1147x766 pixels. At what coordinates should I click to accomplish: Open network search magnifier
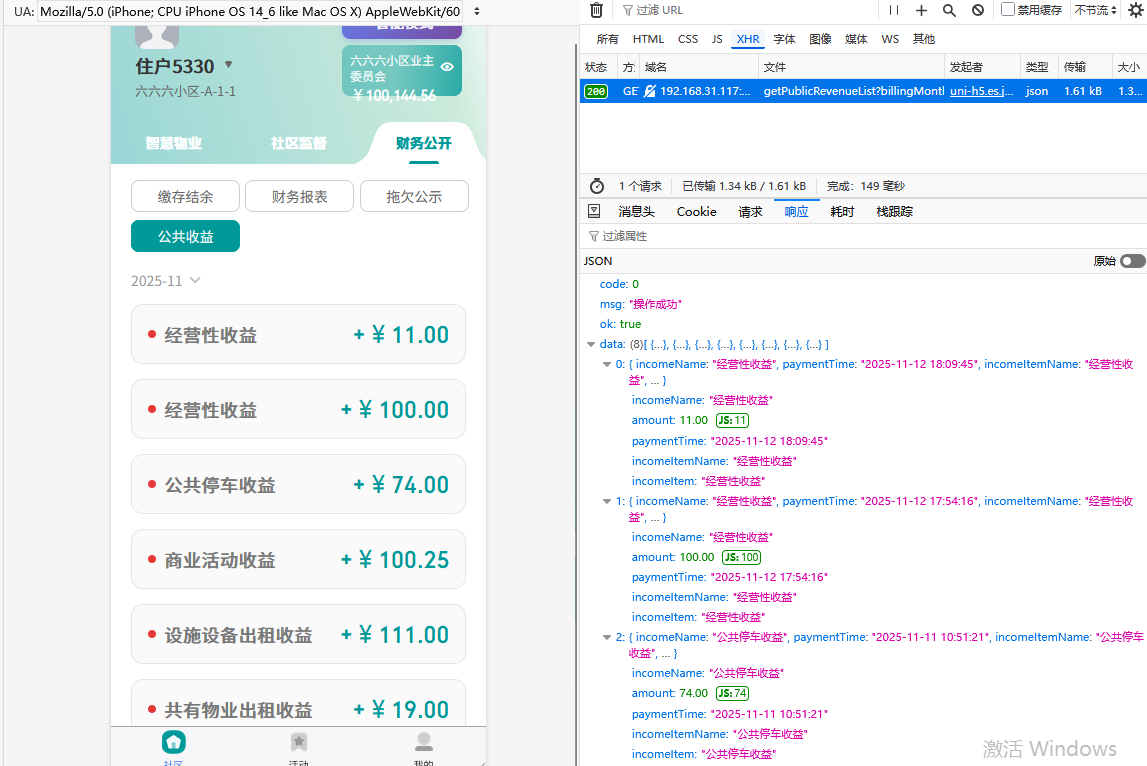click(x=949, y=10)
